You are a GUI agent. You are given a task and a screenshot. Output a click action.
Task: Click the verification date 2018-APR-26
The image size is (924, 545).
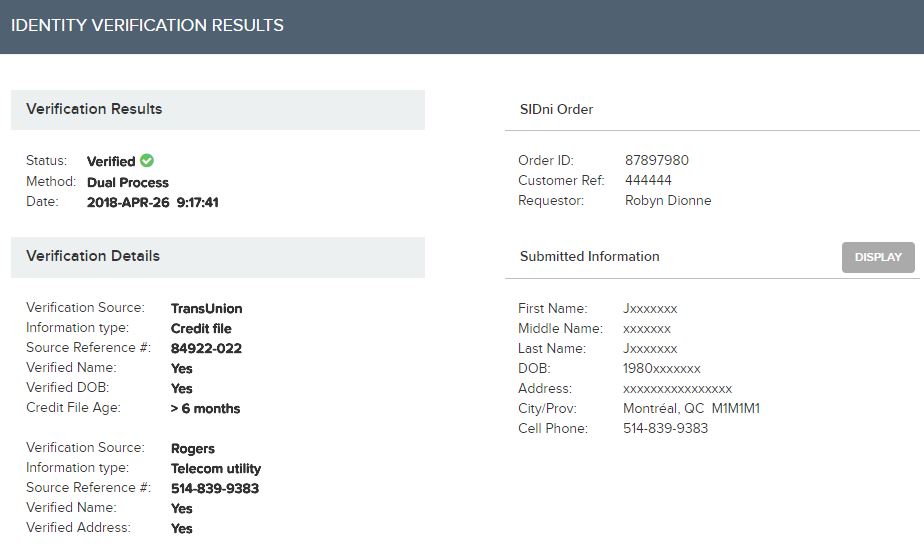coord(128,203)
